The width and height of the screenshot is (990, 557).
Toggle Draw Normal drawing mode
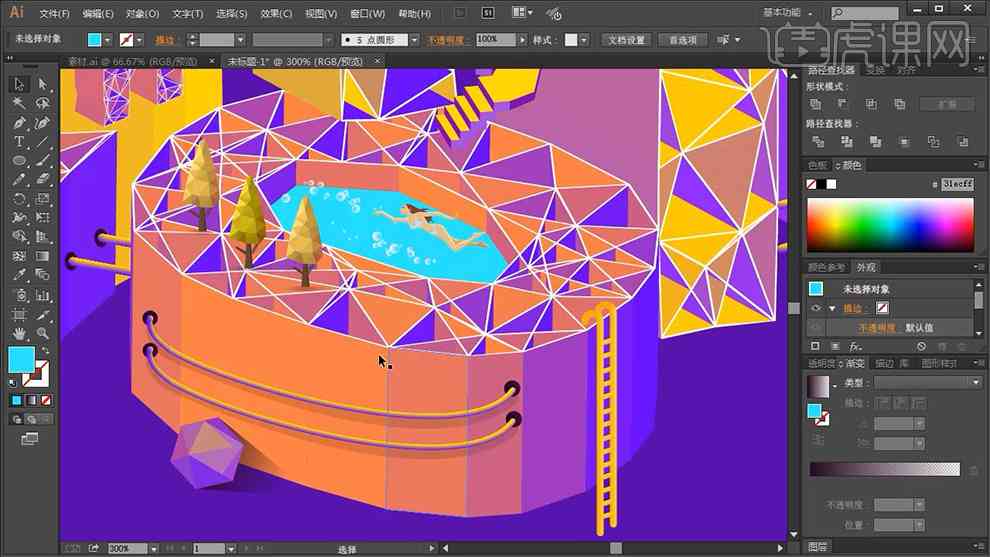[x=16, y=419]
